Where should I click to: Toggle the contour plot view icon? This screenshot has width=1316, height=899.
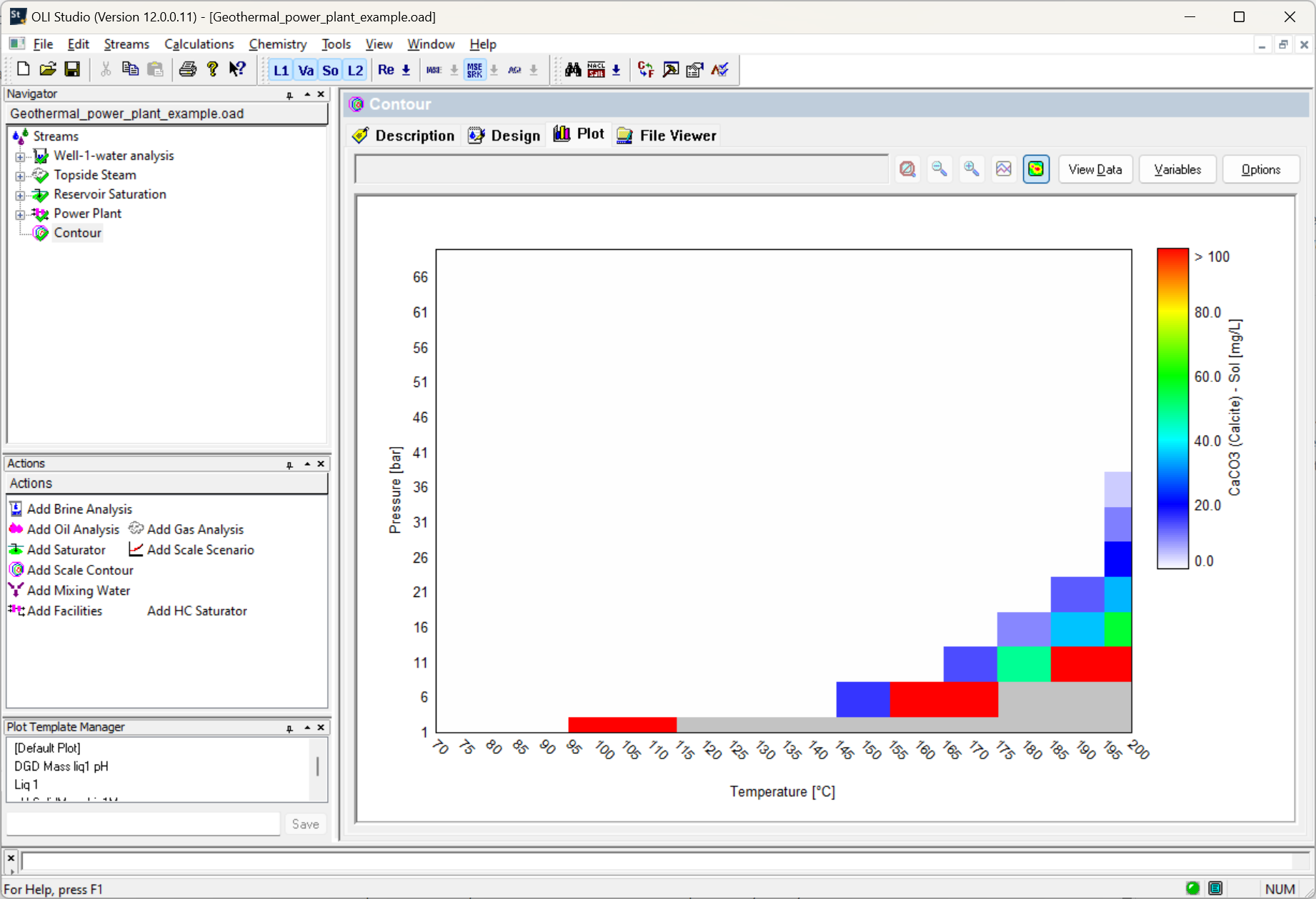tap(1036, 169)
